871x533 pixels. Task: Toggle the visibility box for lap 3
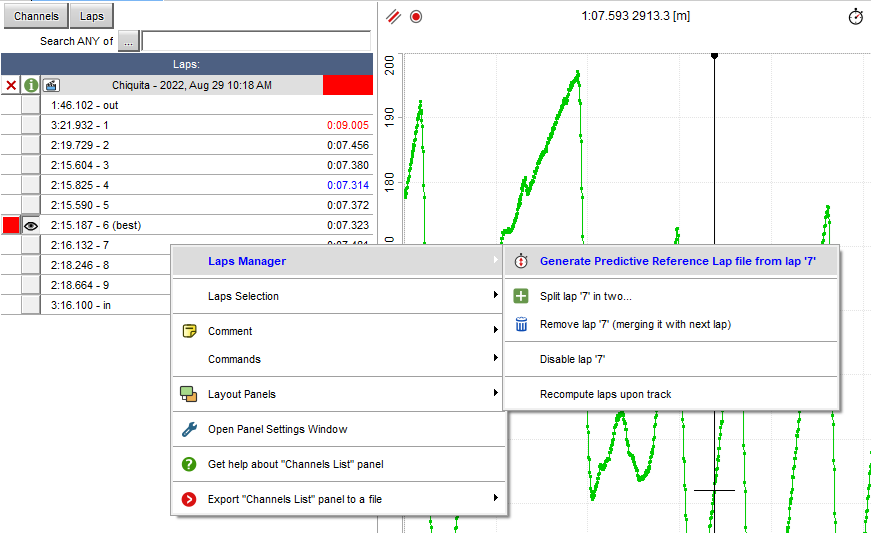31,165
